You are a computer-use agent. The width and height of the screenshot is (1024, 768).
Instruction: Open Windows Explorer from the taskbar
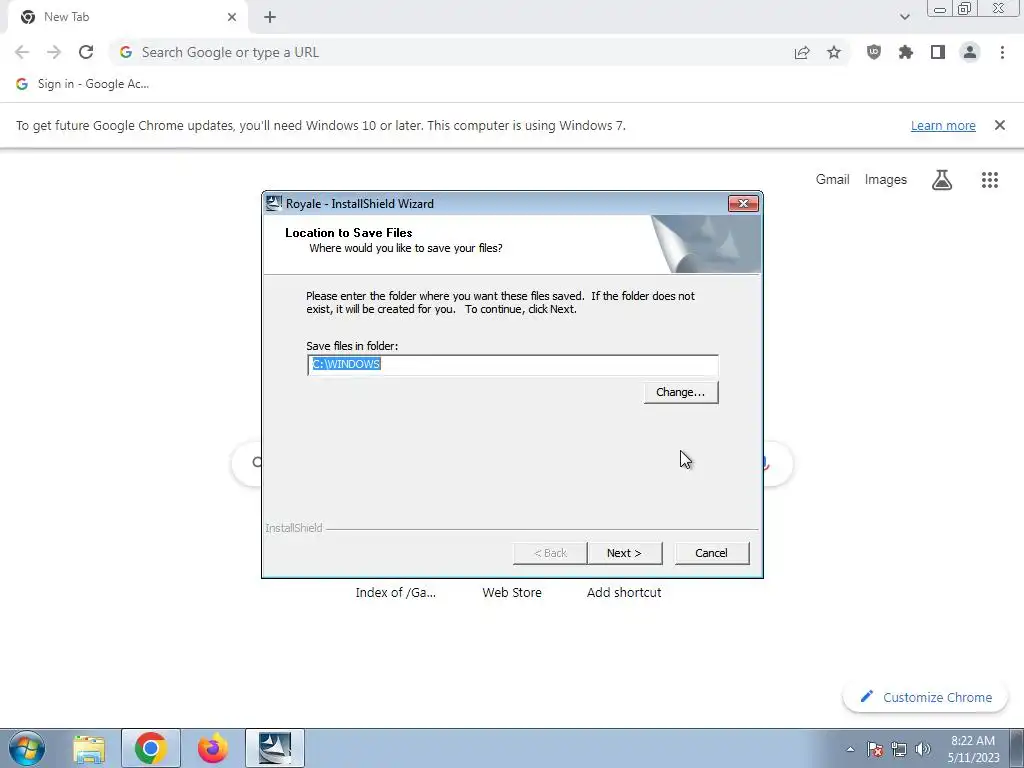[x=89, y=748]
